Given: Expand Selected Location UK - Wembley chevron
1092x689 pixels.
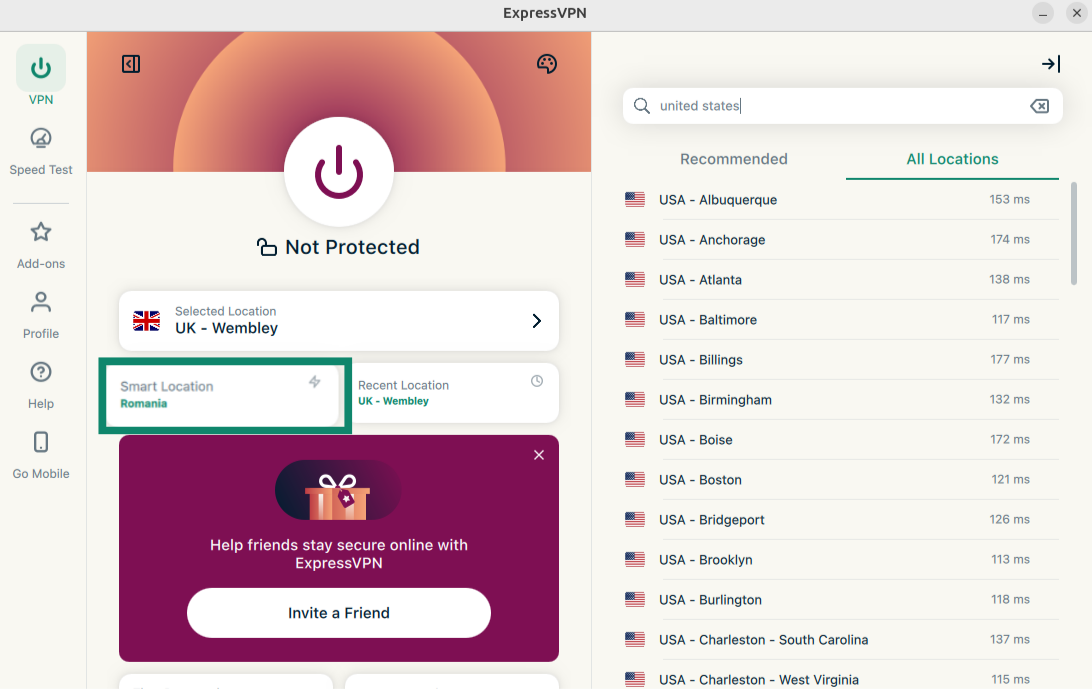Looking at the screenshot, I should click(536, 321).
